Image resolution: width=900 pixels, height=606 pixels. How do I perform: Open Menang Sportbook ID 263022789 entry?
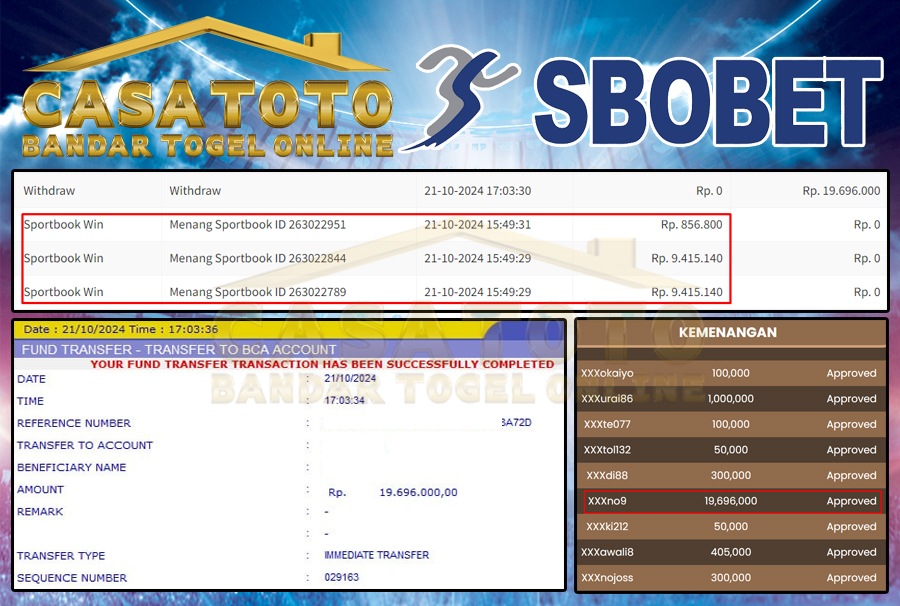click(x=258, y=293)
